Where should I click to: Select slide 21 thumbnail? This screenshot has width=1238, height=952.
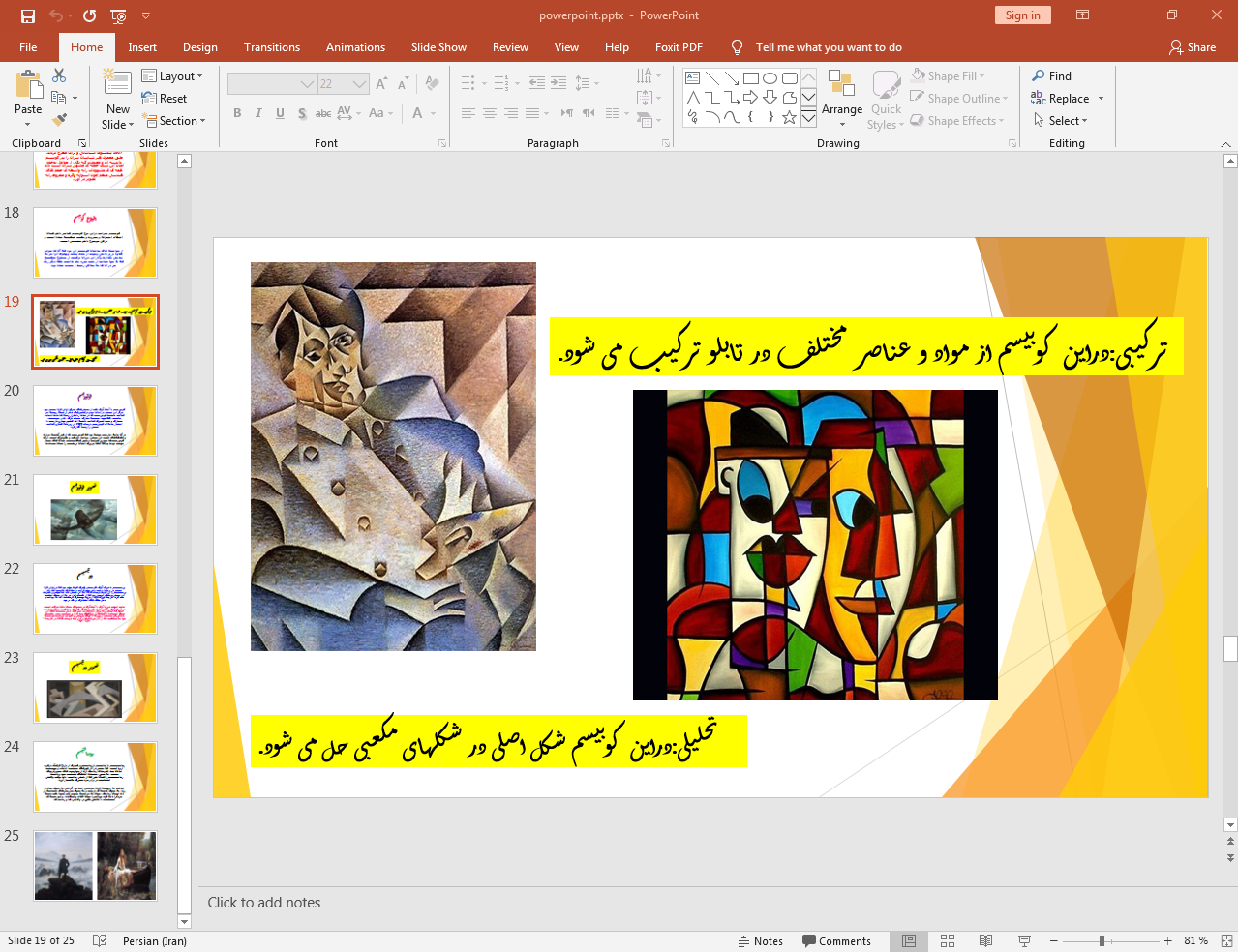(95, 510)
